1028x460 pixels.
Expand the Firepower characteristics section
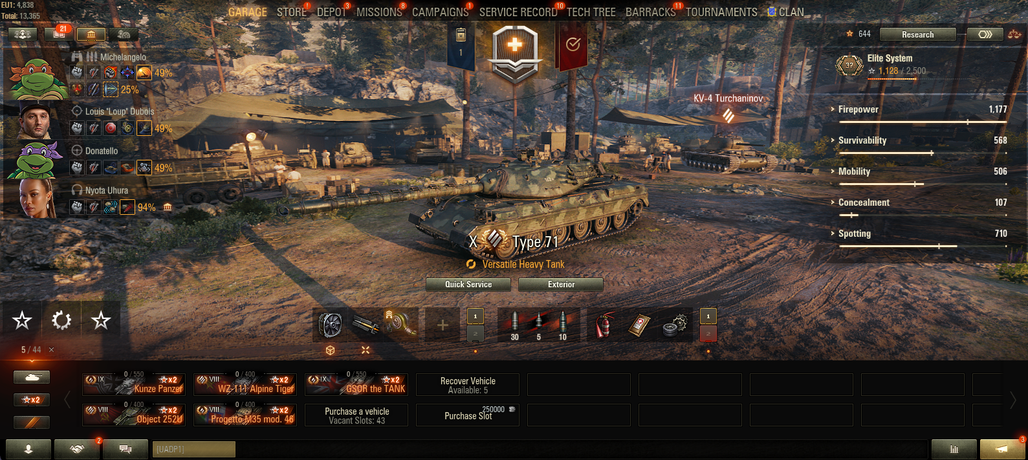(922, 110)
